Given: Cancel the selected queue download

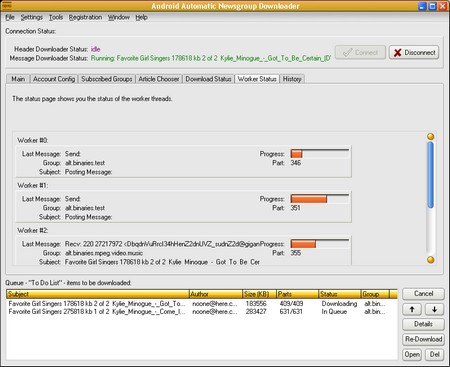Looking at the screenshot, I should [423, 294].
